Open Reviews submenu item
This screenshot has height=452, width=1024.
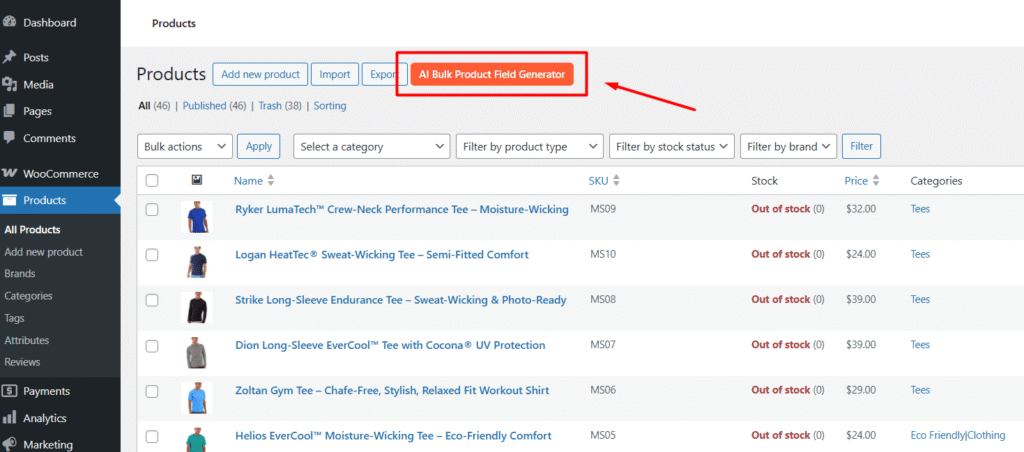click(22, 362)
